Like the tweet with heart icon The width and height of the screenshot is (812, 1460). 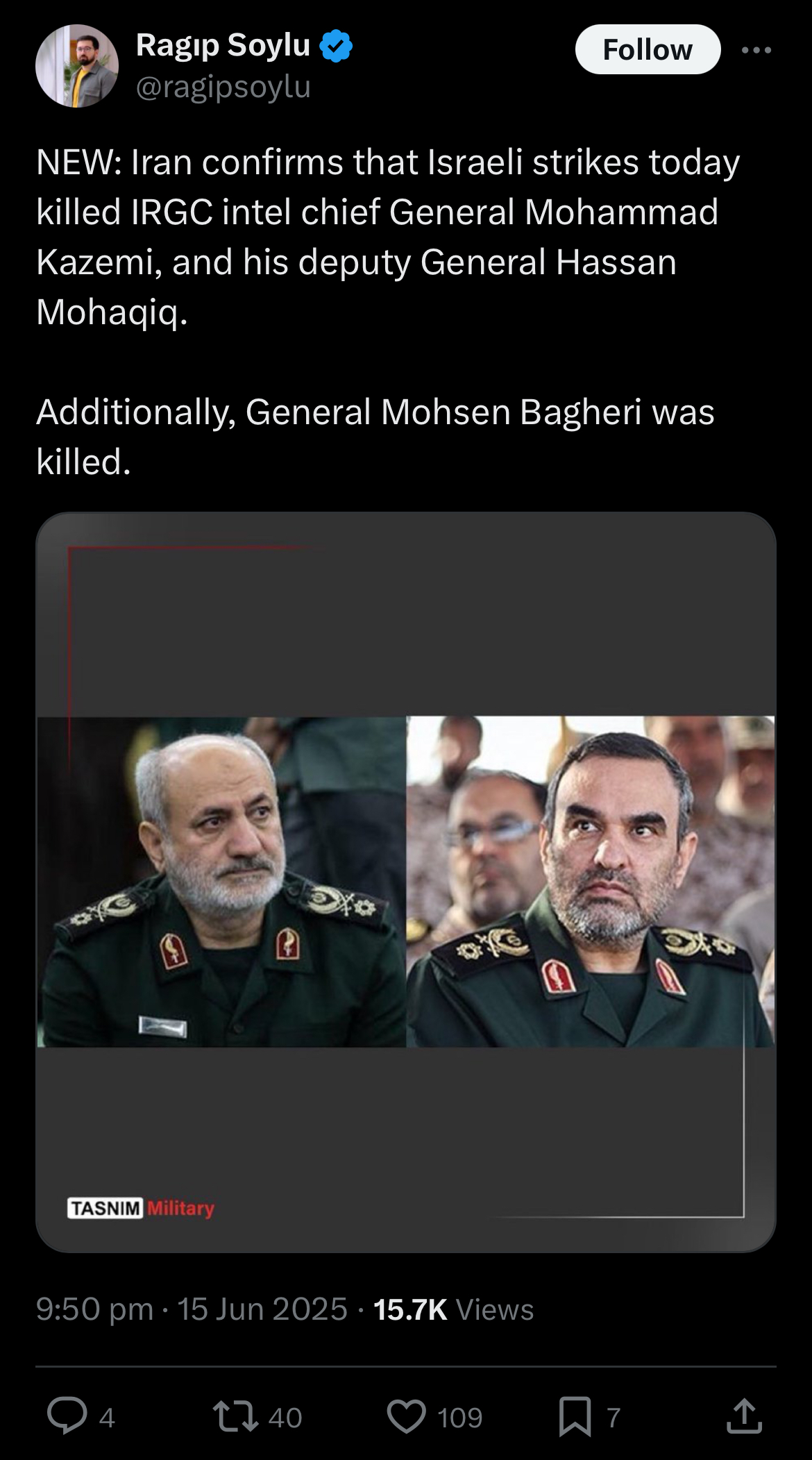tap(406, 1416)
